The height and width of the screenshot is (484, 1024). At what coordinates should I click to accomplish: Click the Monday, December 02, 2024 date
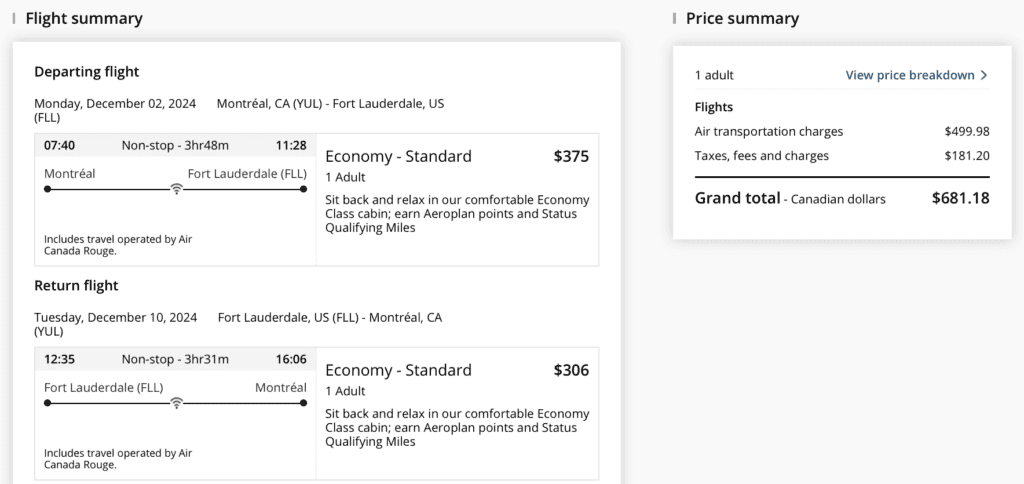coord(115,103)
